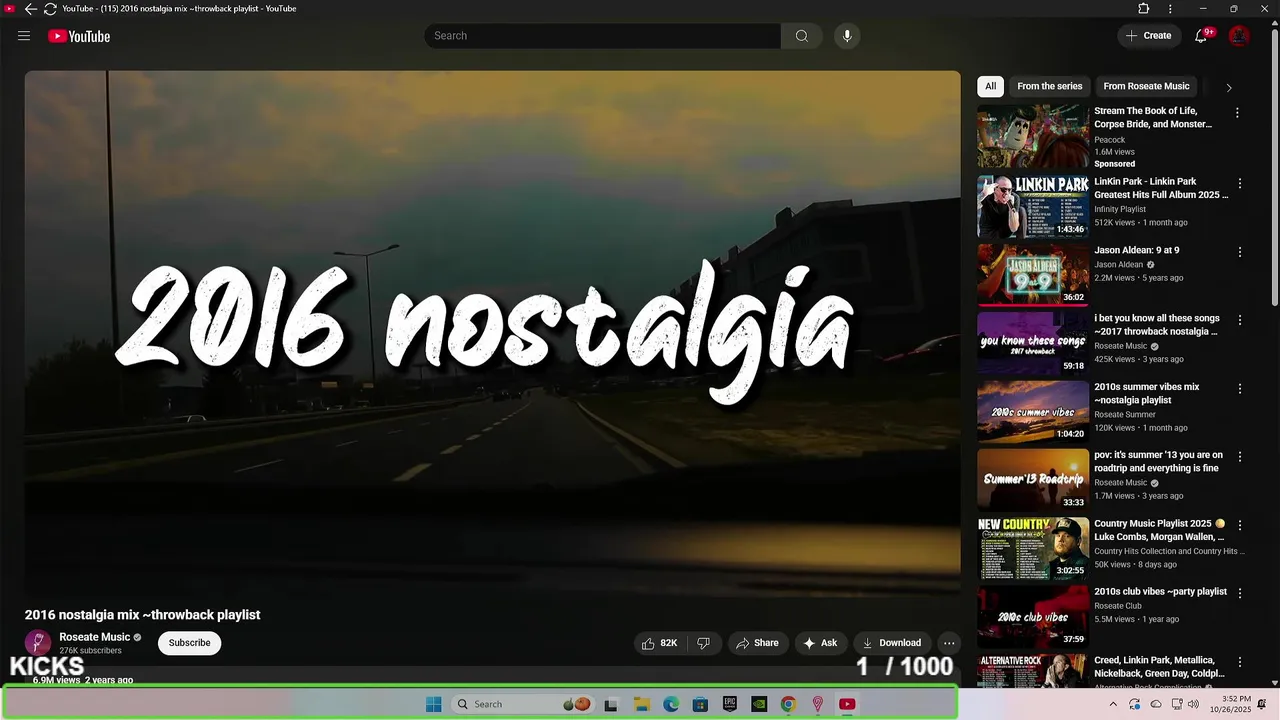
Task: Open options for sponsored Peacock ad
Action: click(1237, 113)
